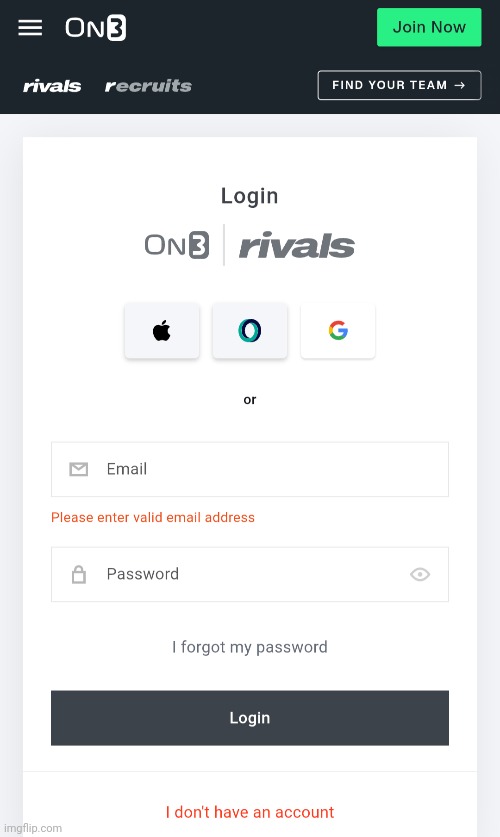500x837 pixels.
Task: Focus the Password input field
Action: point(250,574)
